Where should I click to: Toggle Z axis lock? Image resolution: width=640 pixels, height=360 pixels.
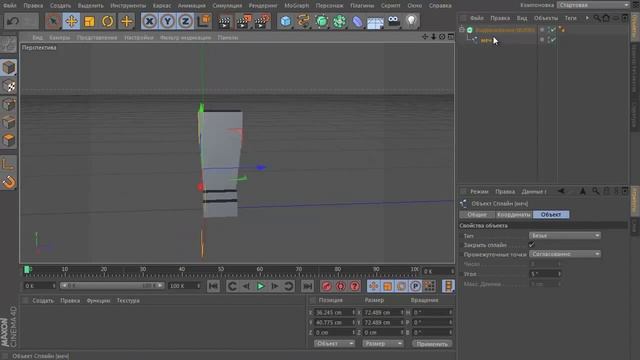tap(185, 21)
